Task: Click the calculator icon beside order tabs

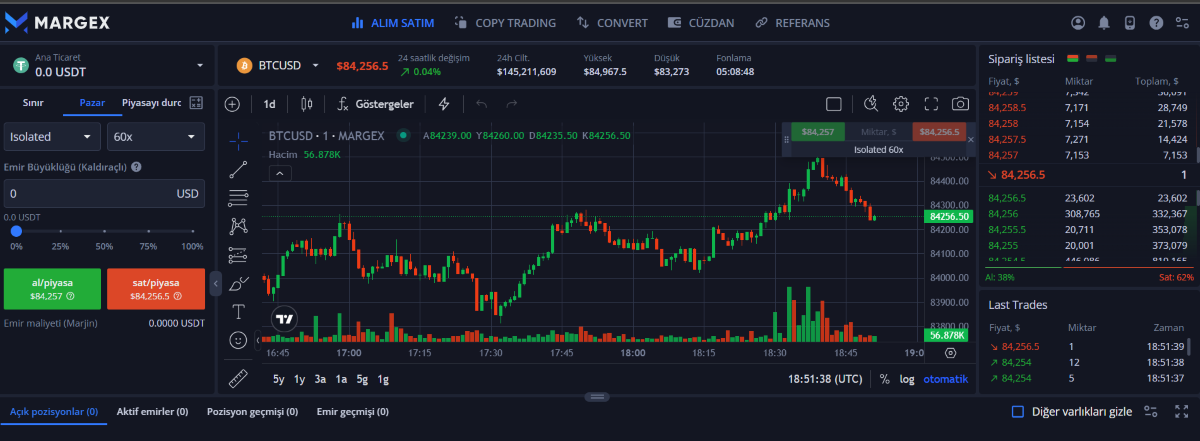Action: (x=196, y=103)
